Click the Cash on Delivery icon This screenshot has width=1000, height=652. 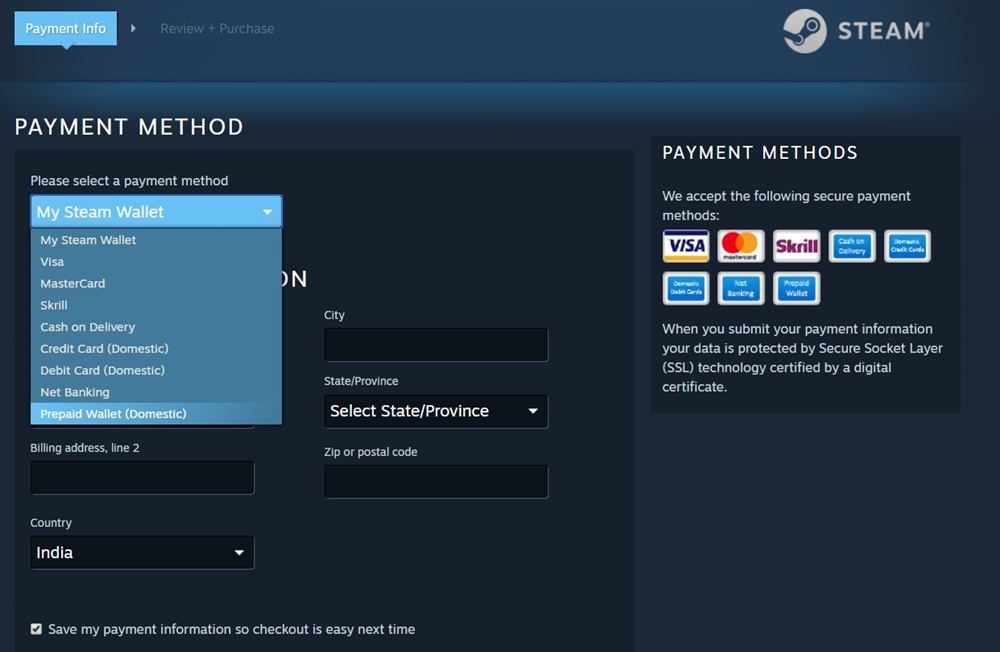click(x=851, y=246)
